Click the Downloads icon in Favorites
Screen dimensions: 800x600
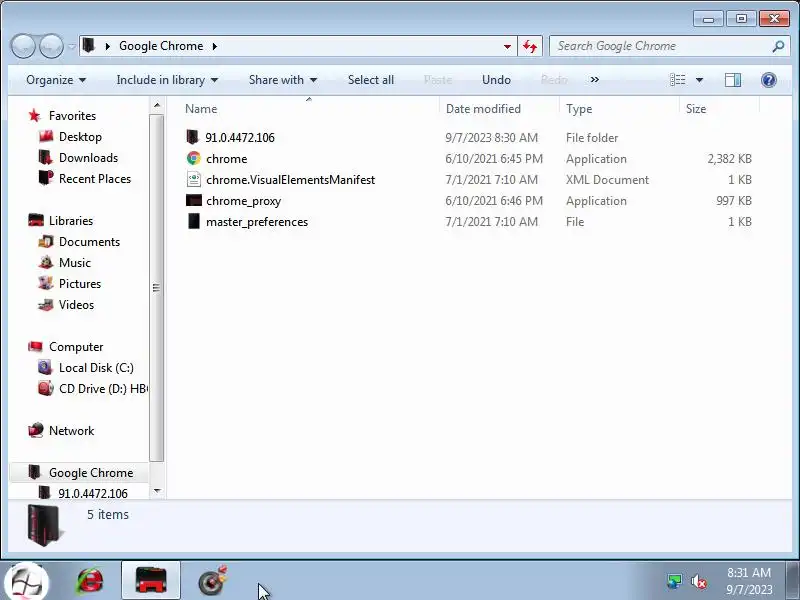coord(45,158)
